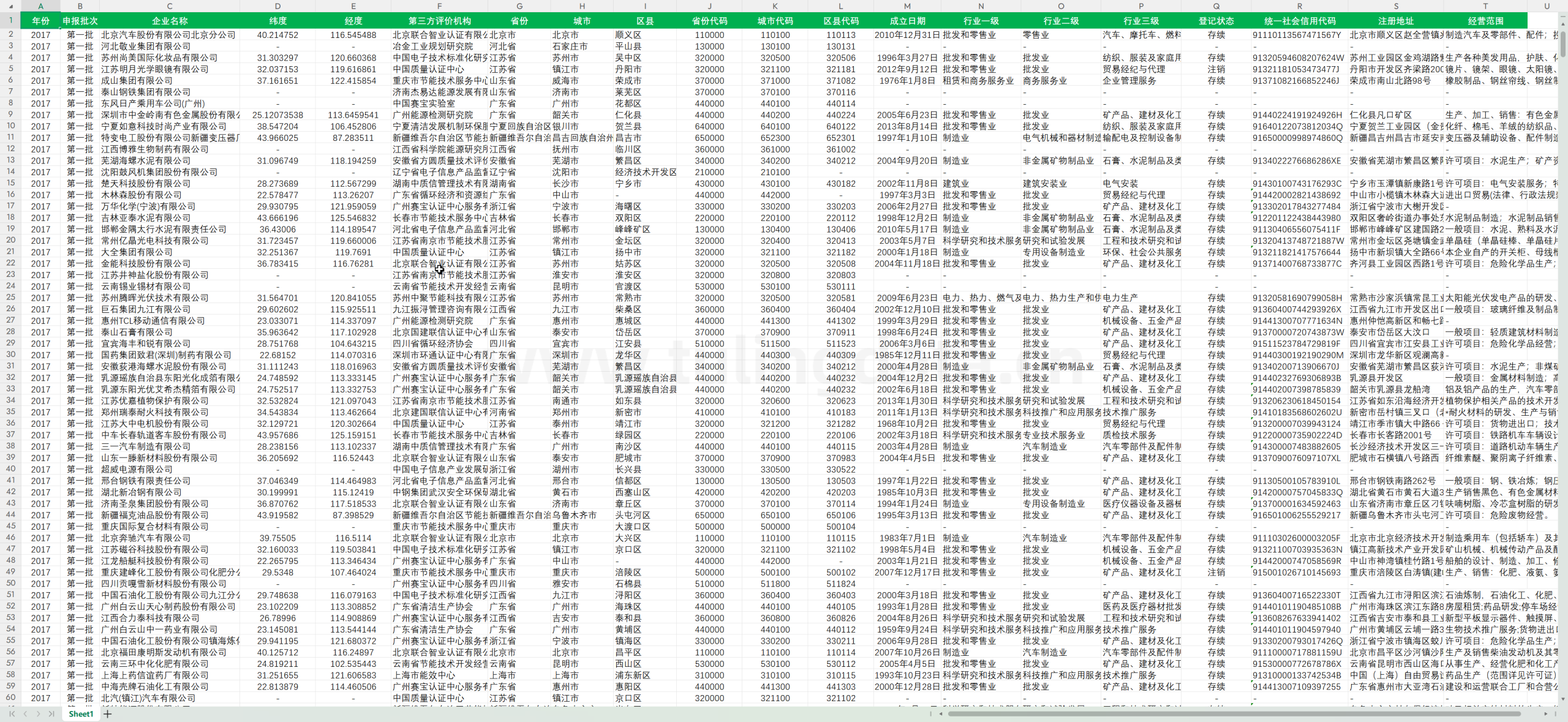Screen dimensions: 1568x722
Task: Select cell 三一汽车制造有限公司
Action: pyautogui.click(x=170, y=446)
